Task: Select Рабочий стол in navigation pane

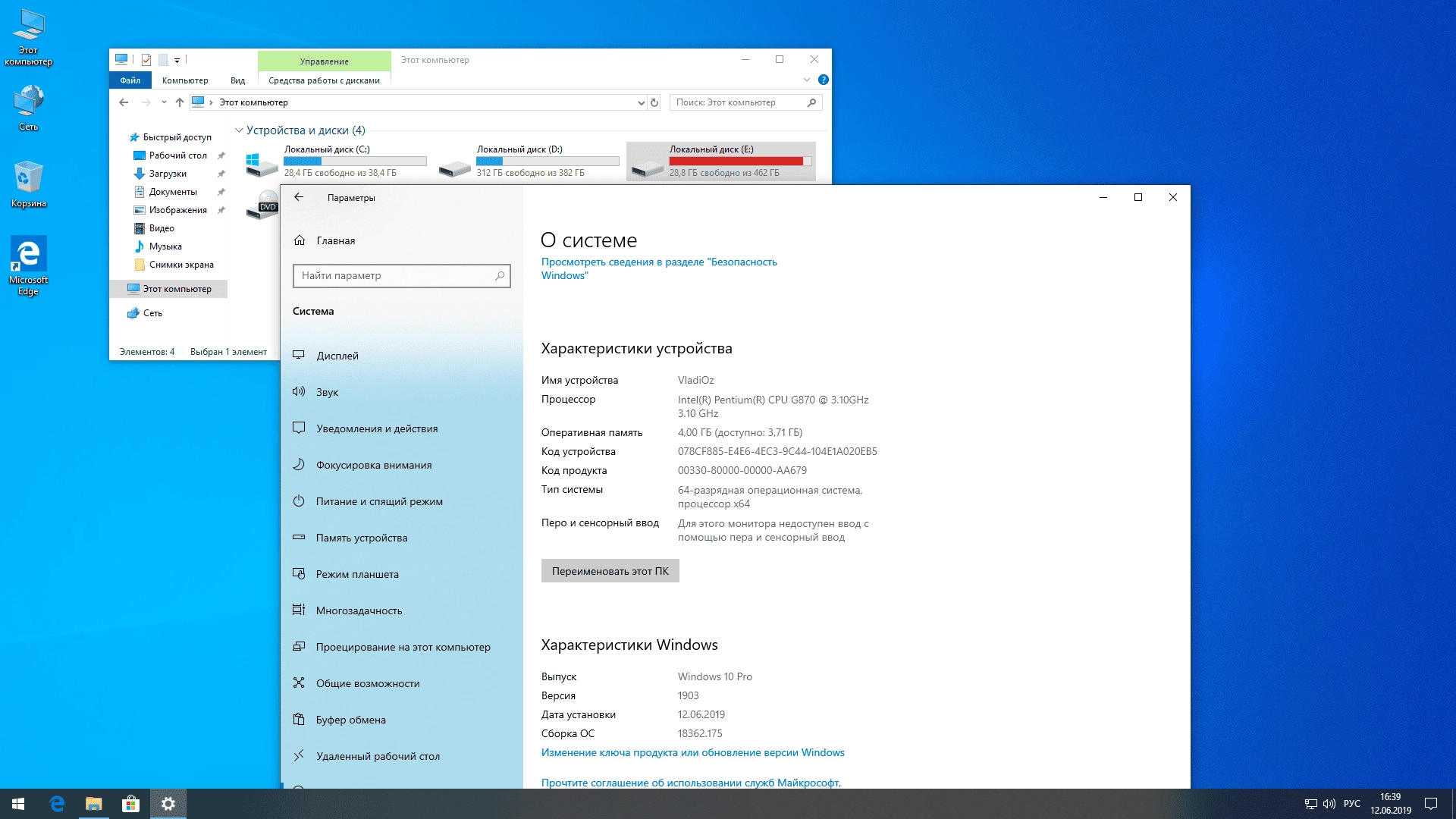Action: click(177, 155)
